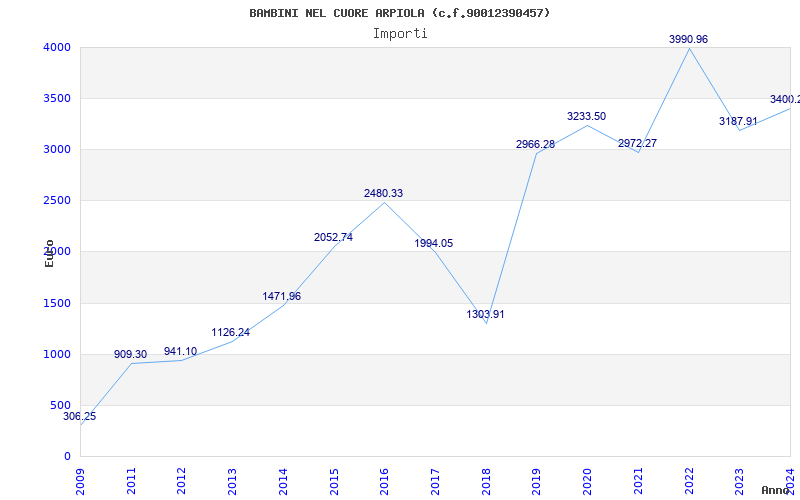Select the 1303.91 data label
Image resolution: width=800 pixels, height=500 pixels.
485,314
